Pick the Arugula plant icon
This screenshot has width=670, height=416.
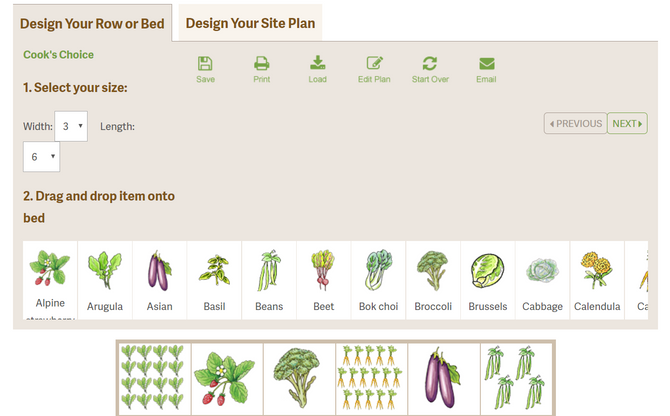(105, 280)
